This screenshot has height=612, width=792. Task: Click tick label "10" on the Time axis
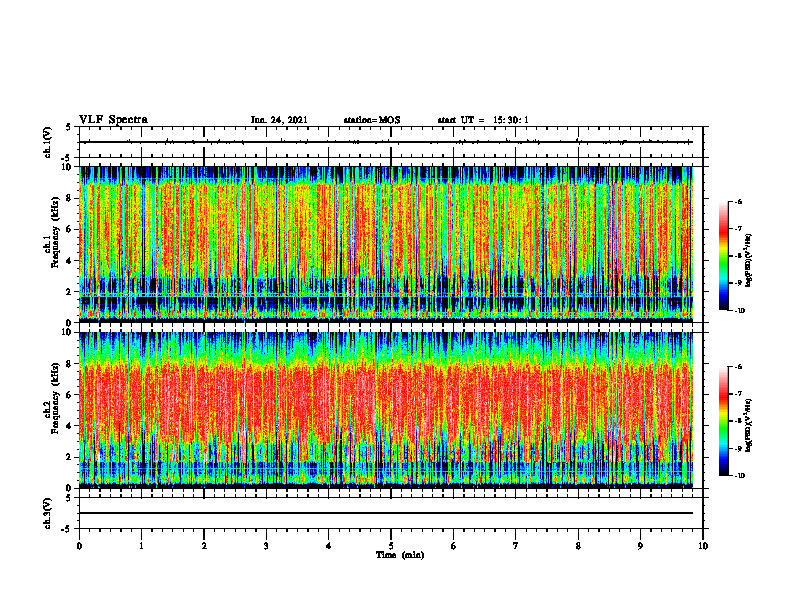pos(703,546)
